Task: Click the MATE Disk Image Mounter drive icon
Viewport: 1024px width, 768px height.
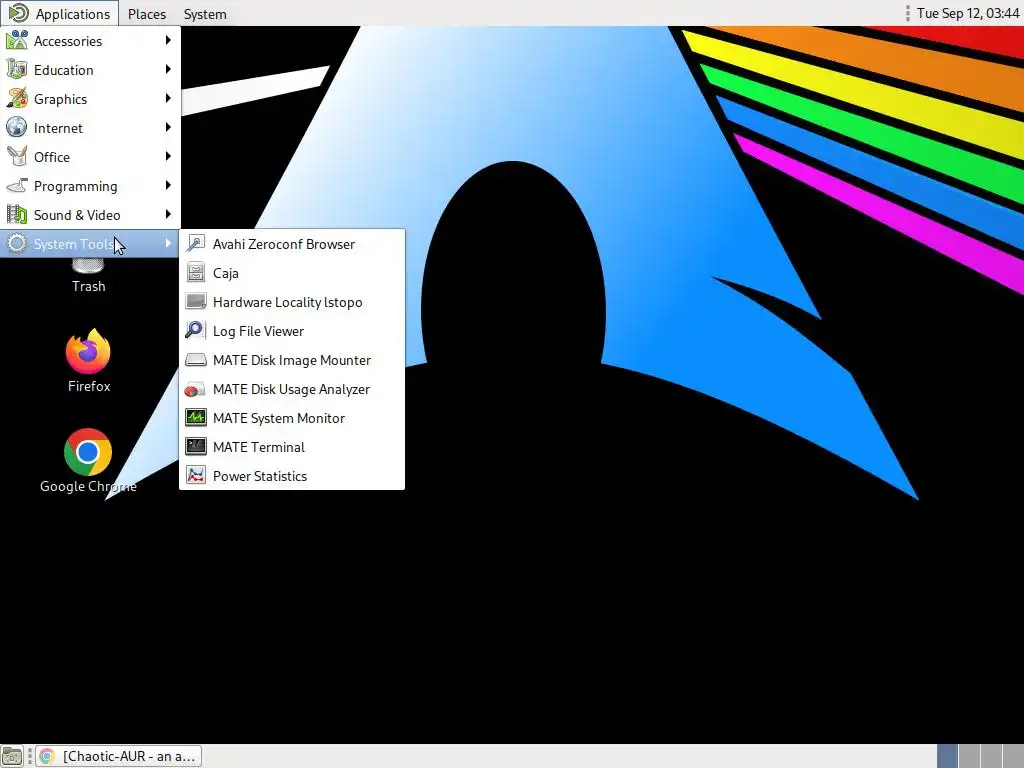Action: pos(196,360)
